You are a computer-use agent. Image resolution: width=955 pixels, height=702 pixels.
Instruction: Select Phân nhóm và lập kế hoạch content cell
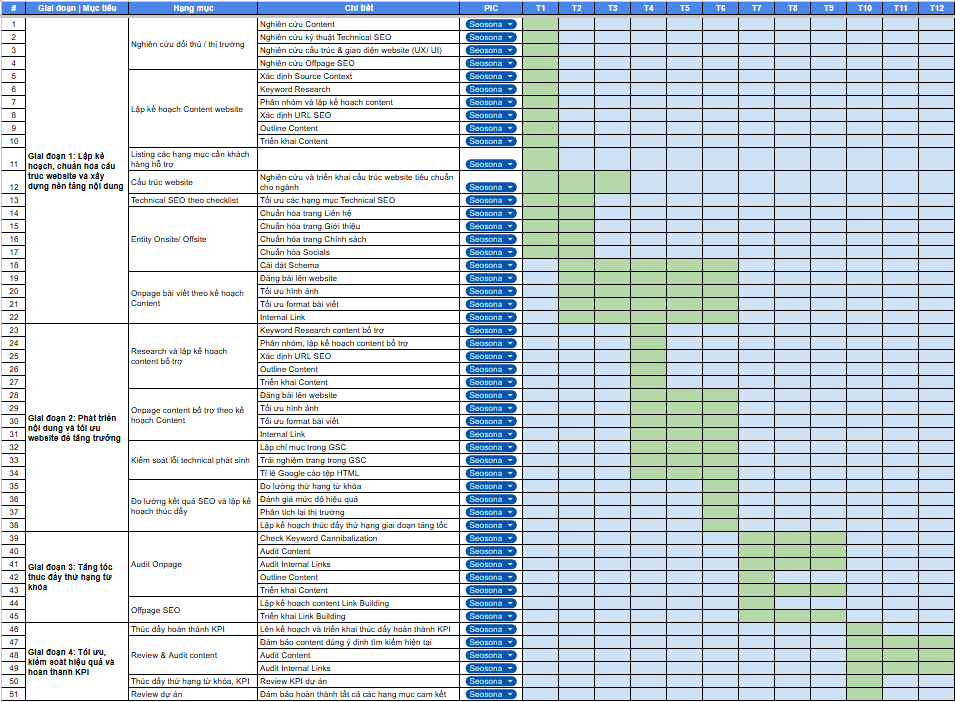point(359,102)
